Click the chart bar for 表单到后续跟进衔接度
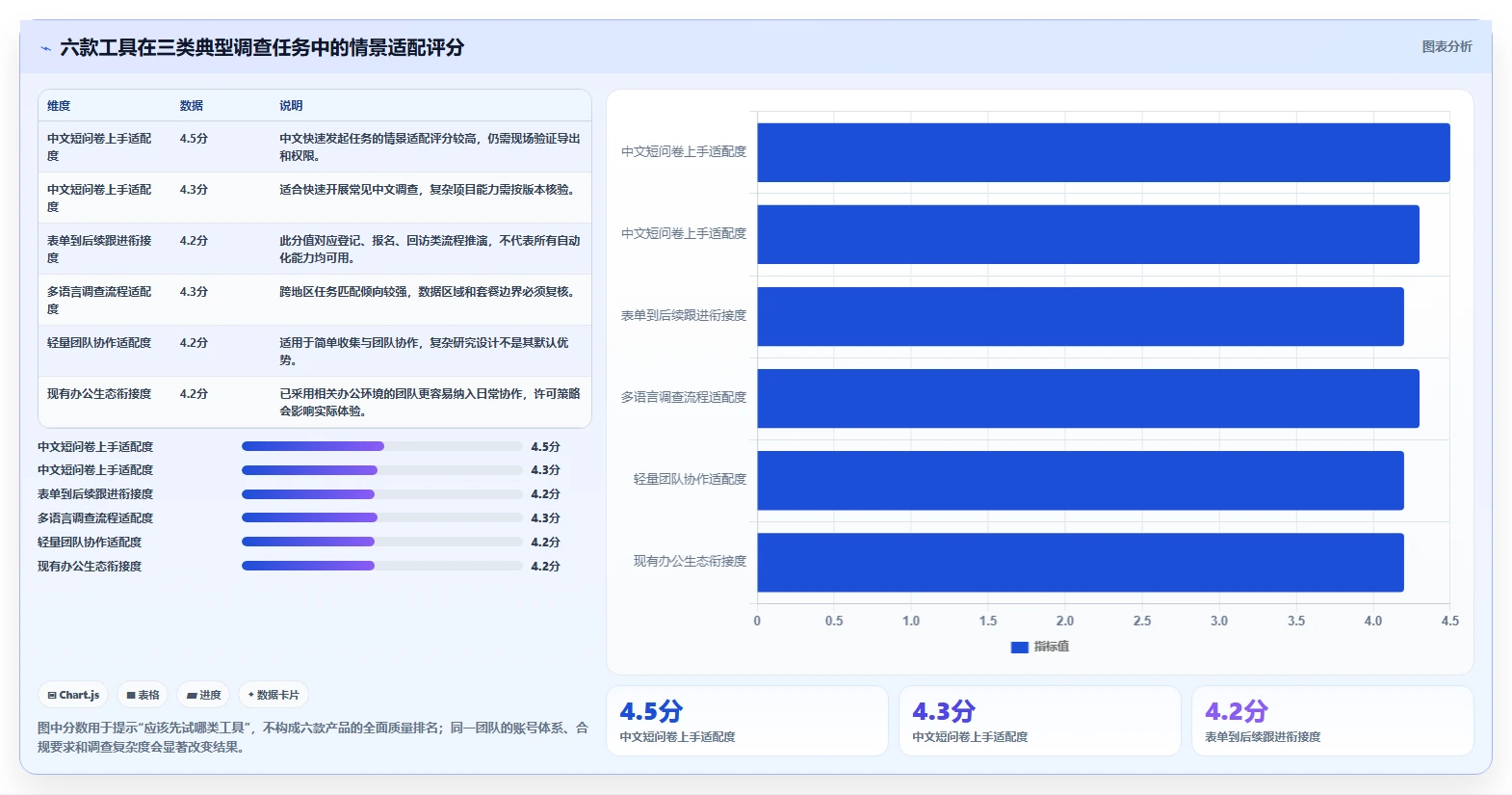Image resolution: width=1512 pixels, height=795 pixels. click(1080, 316)
